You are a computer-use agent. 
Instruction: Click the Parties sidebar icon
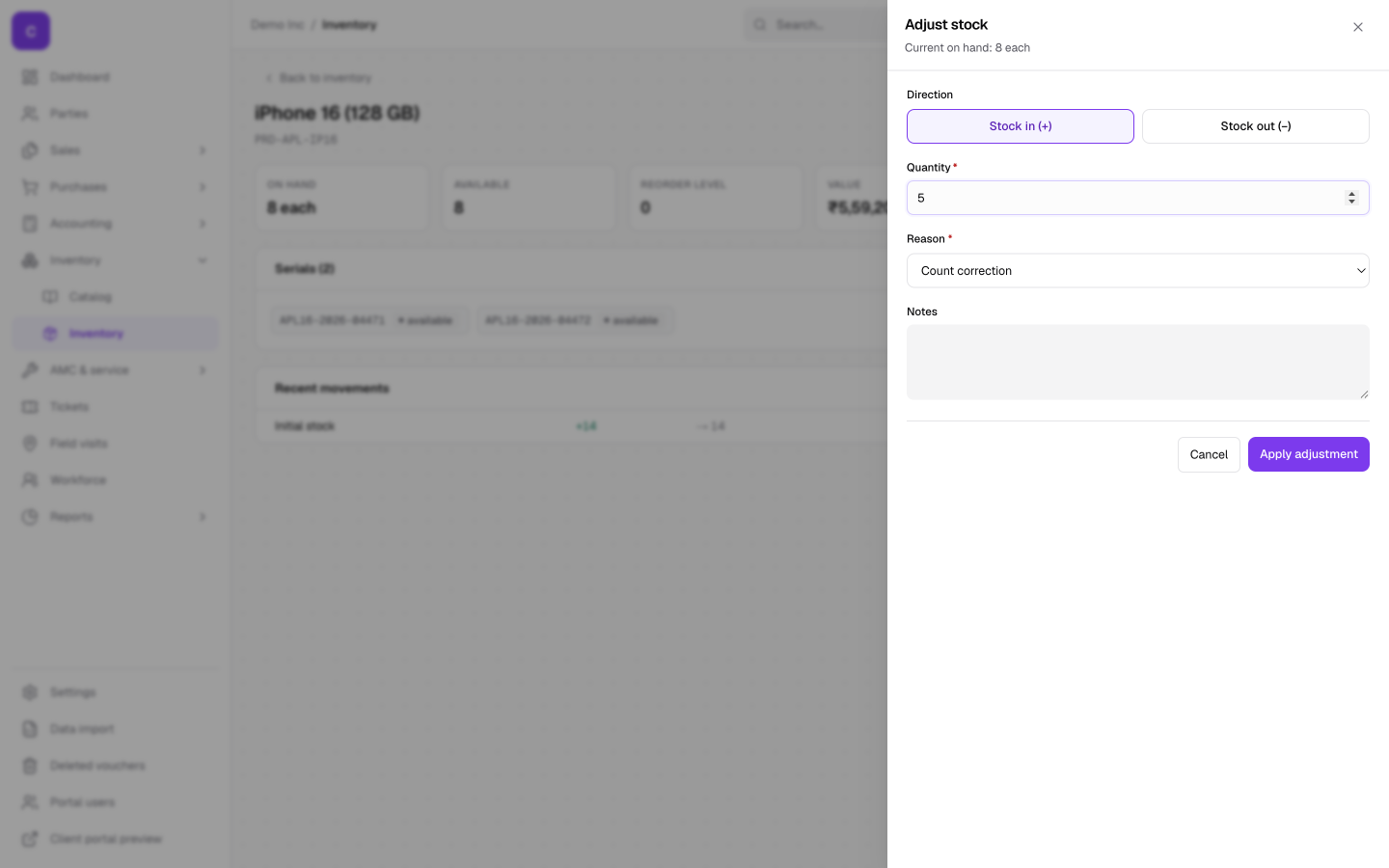pyautogui.click(x=30, y=114)
